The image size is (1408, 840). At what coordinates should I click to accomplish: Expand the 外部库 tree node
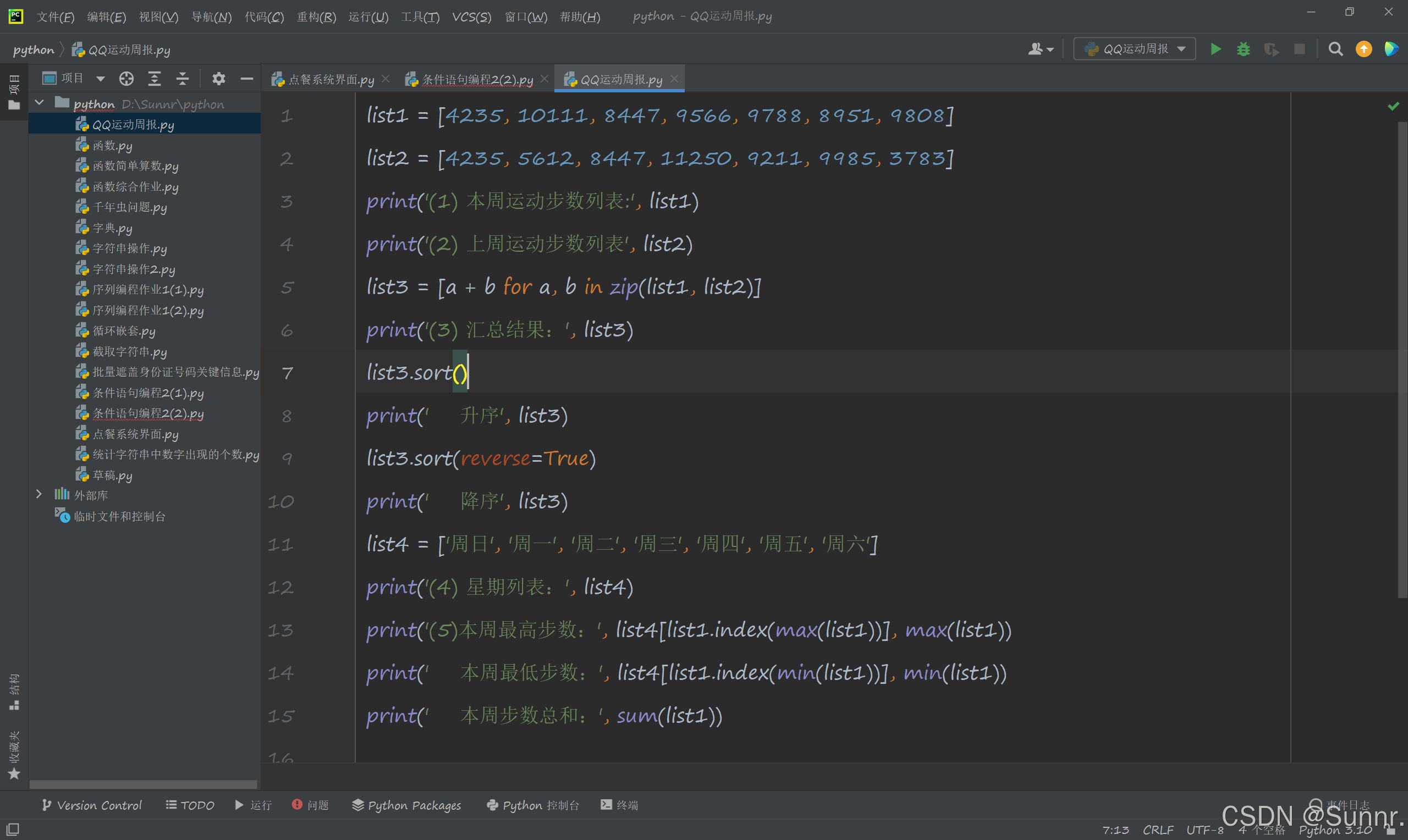pos(39,494)
